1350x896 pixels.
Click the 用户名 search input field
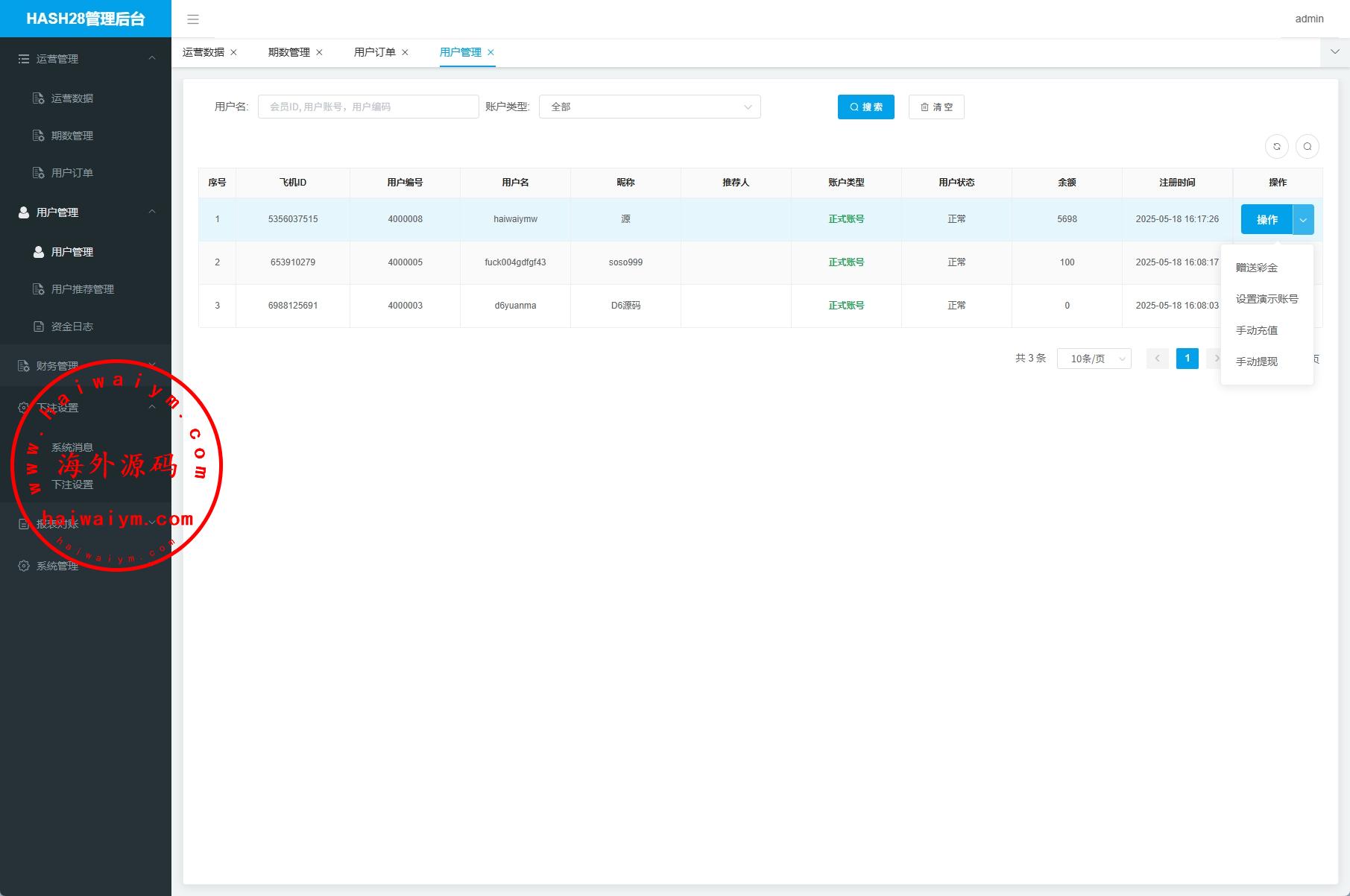click(x=368, y=107)
